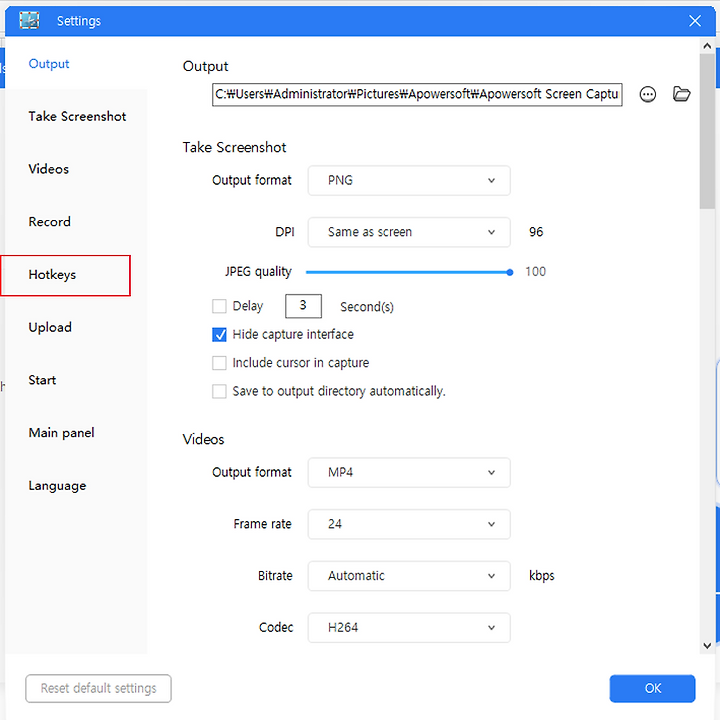Enable Save to output directory automatically
This screenshot has width=720, height=720.
pos(219,391)
